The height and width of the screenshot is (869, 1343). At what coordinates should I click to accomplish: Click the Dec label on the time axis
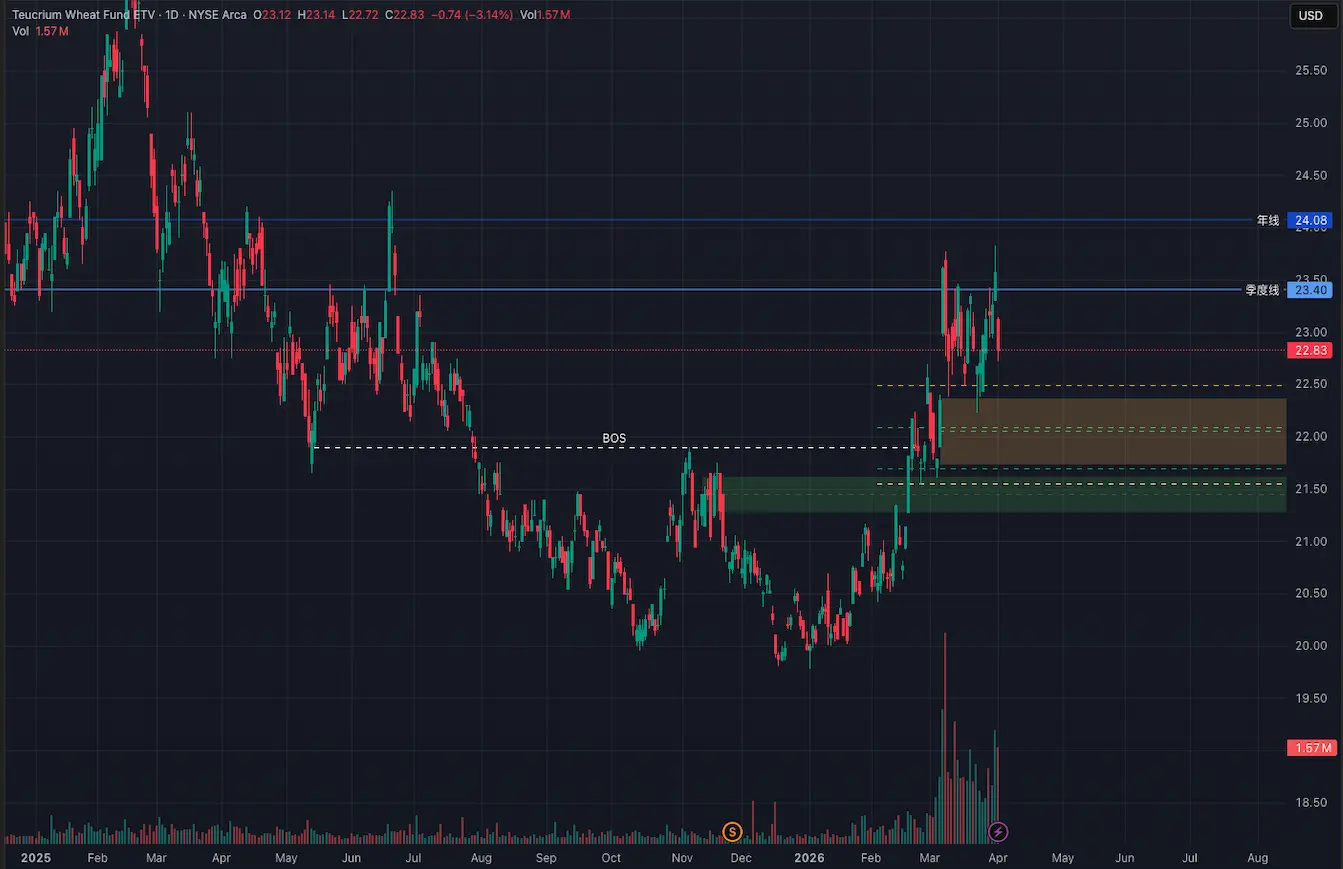pos(741,858)
